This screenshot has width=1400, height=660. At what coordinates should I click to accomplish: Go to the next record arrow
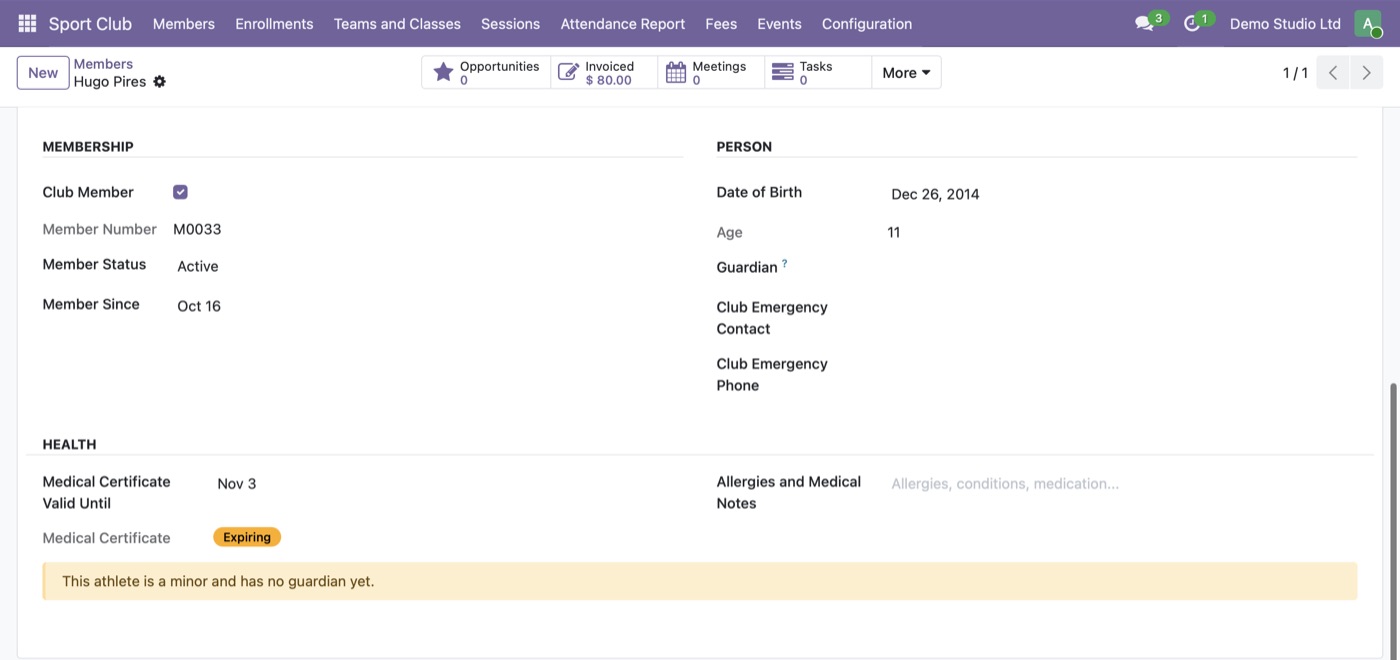coord(1366,73)
